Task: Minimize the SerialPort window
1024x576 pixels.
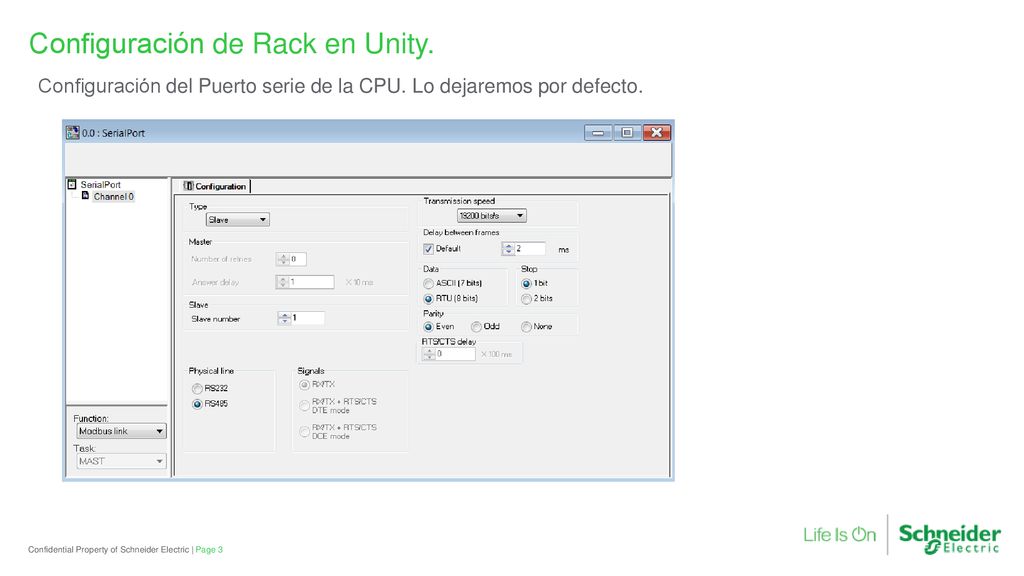Action: [598, 133]
